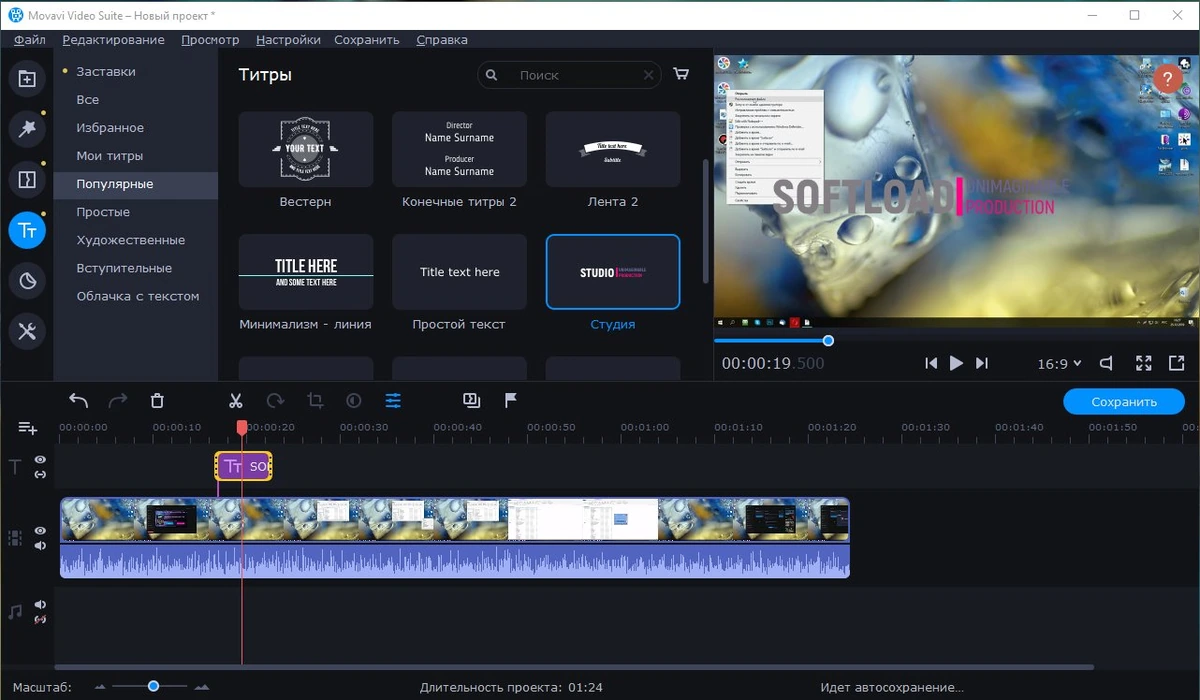
Task: Toggle title track link icon
Action: coord(40,474)
